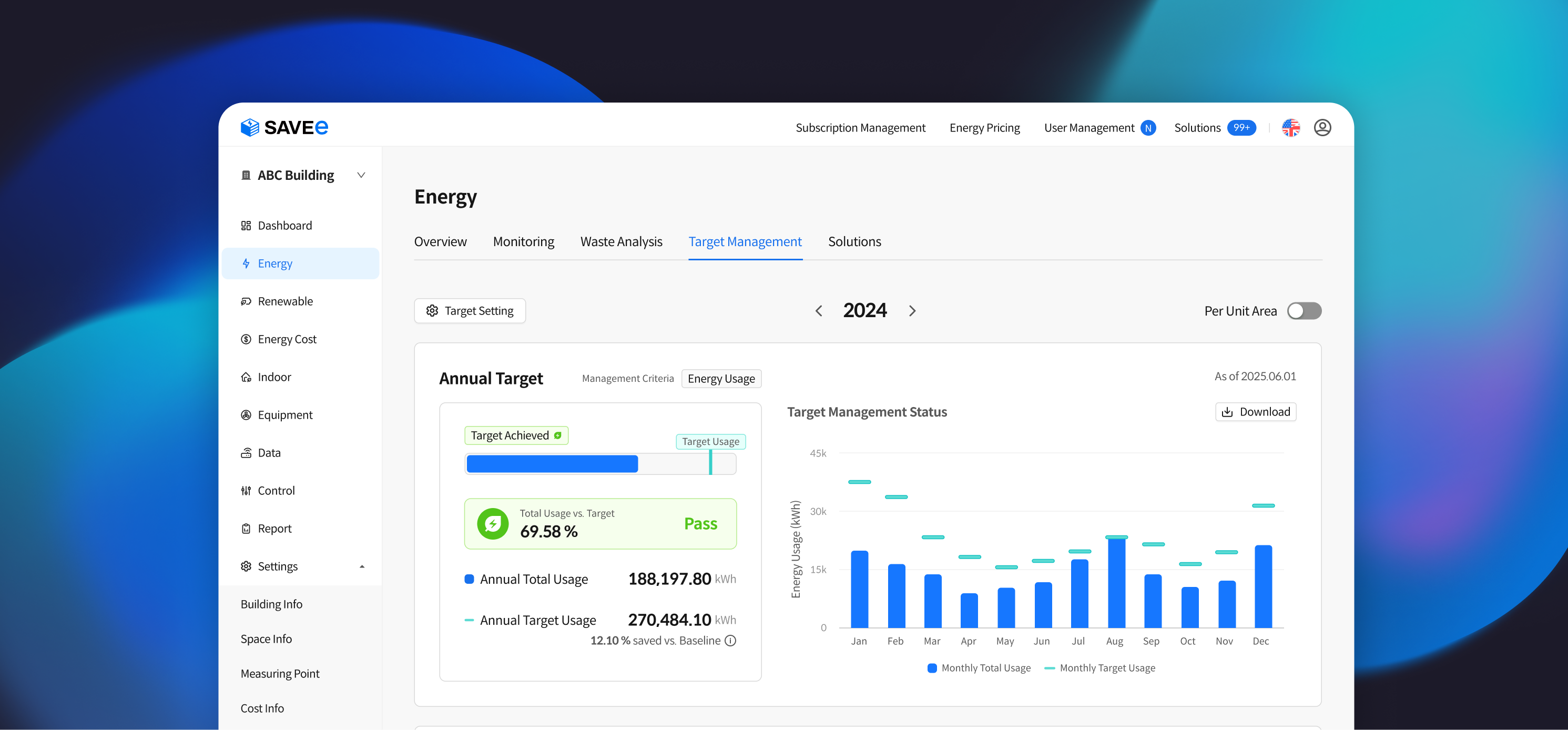
Task: Click the Indoor house icon
Action: tap(246, 377)
